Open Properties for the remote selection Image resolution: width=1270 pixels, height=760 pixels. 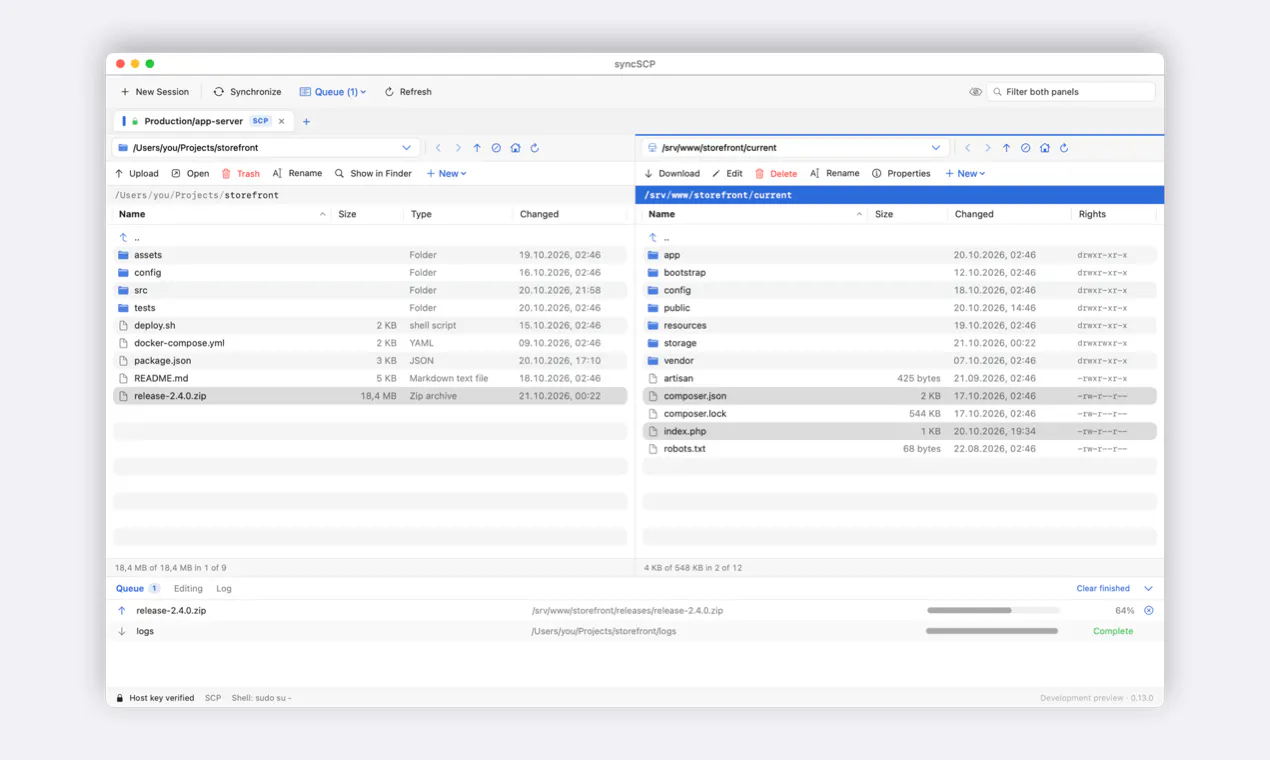click(901, 174)
